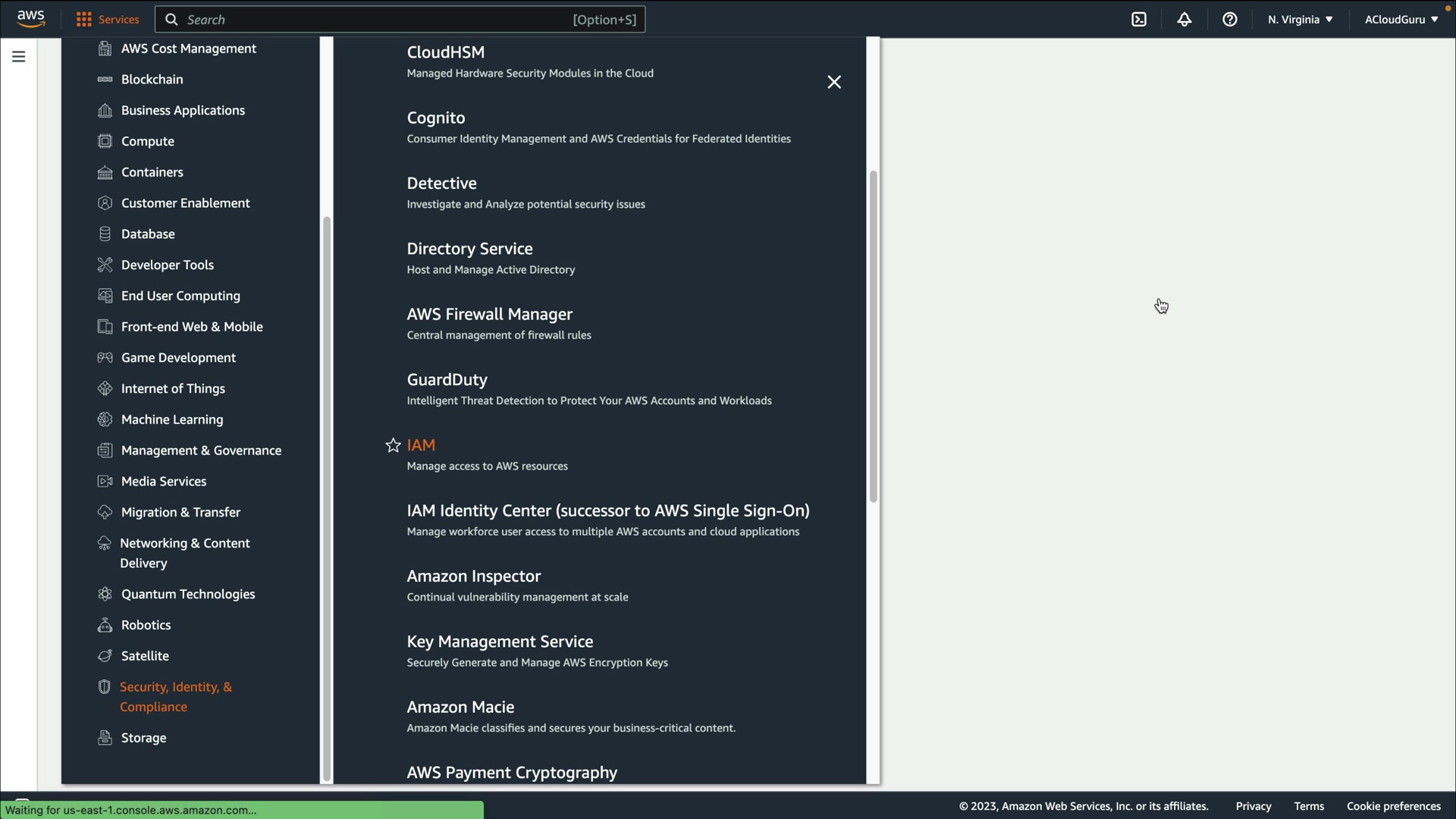1456x819 pixels.
Task: Favorite IAM with the star icon
Action: point(393,446)
